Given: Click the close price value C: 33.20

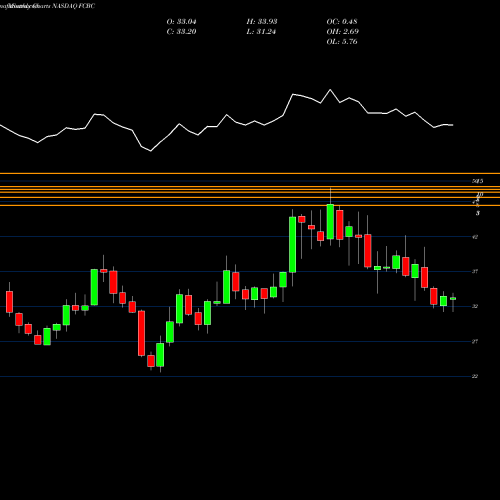Looking at the screenshot, I should coord(181,32).
